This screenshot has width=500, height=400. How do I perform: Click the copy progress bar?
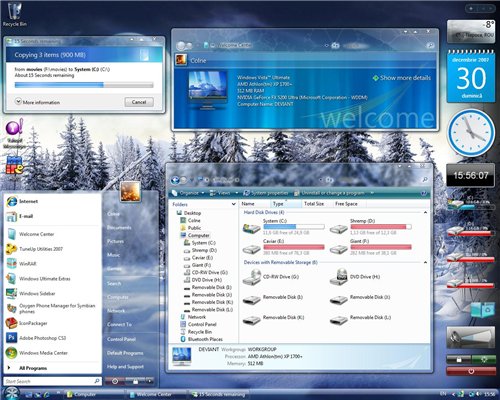point(84,85)
